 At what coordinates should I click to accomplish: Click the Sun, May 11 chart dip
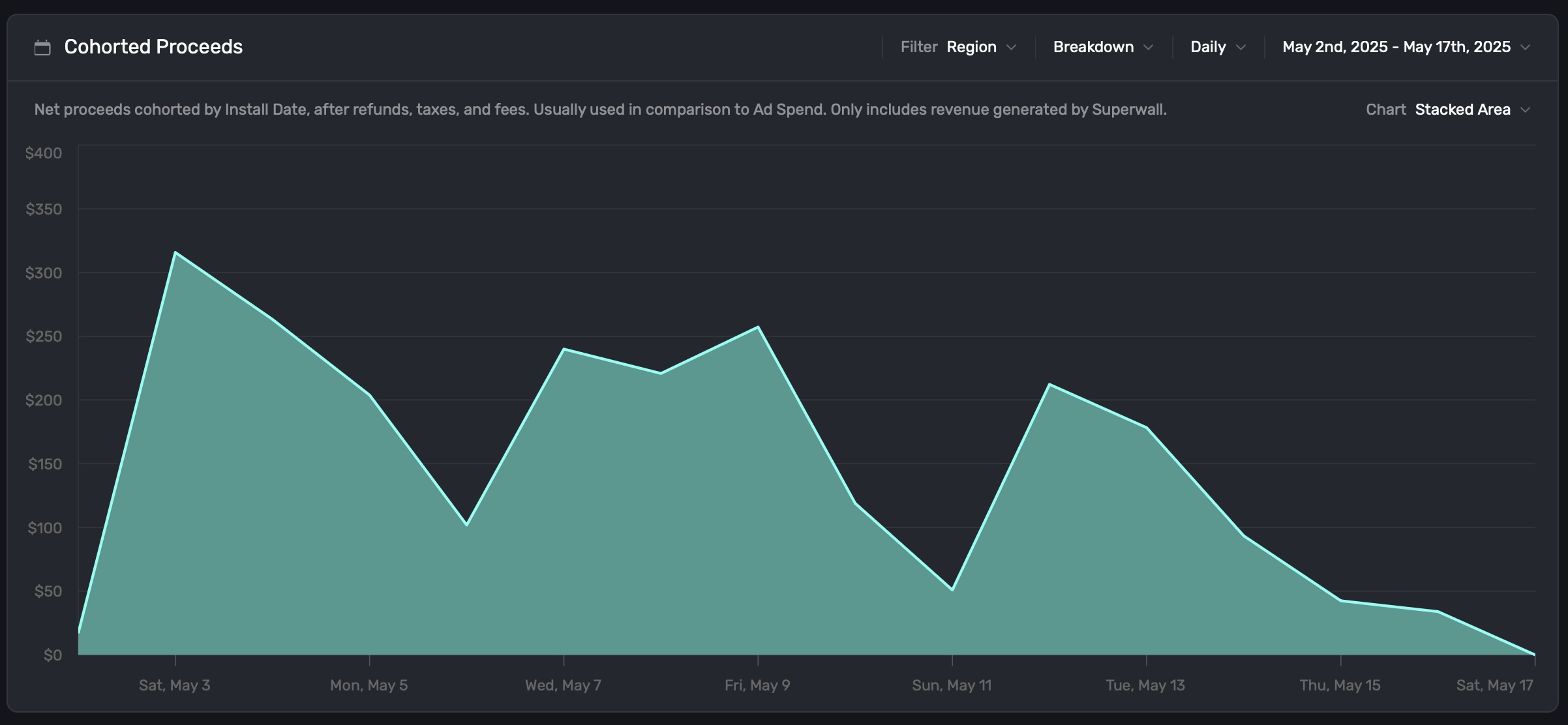click(952, 589)
